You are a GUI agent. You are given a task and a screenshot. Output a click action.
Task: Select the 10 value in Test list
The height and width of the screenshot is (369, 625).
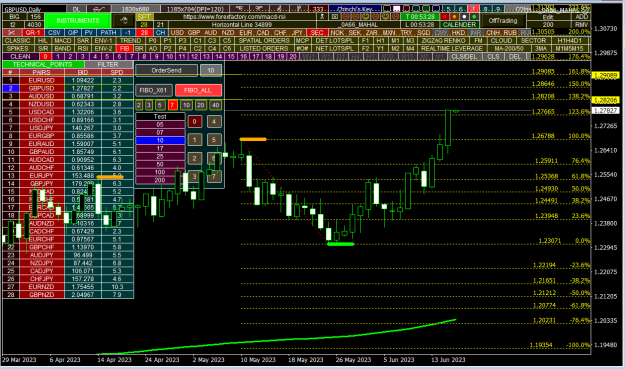tap(160, 140)
